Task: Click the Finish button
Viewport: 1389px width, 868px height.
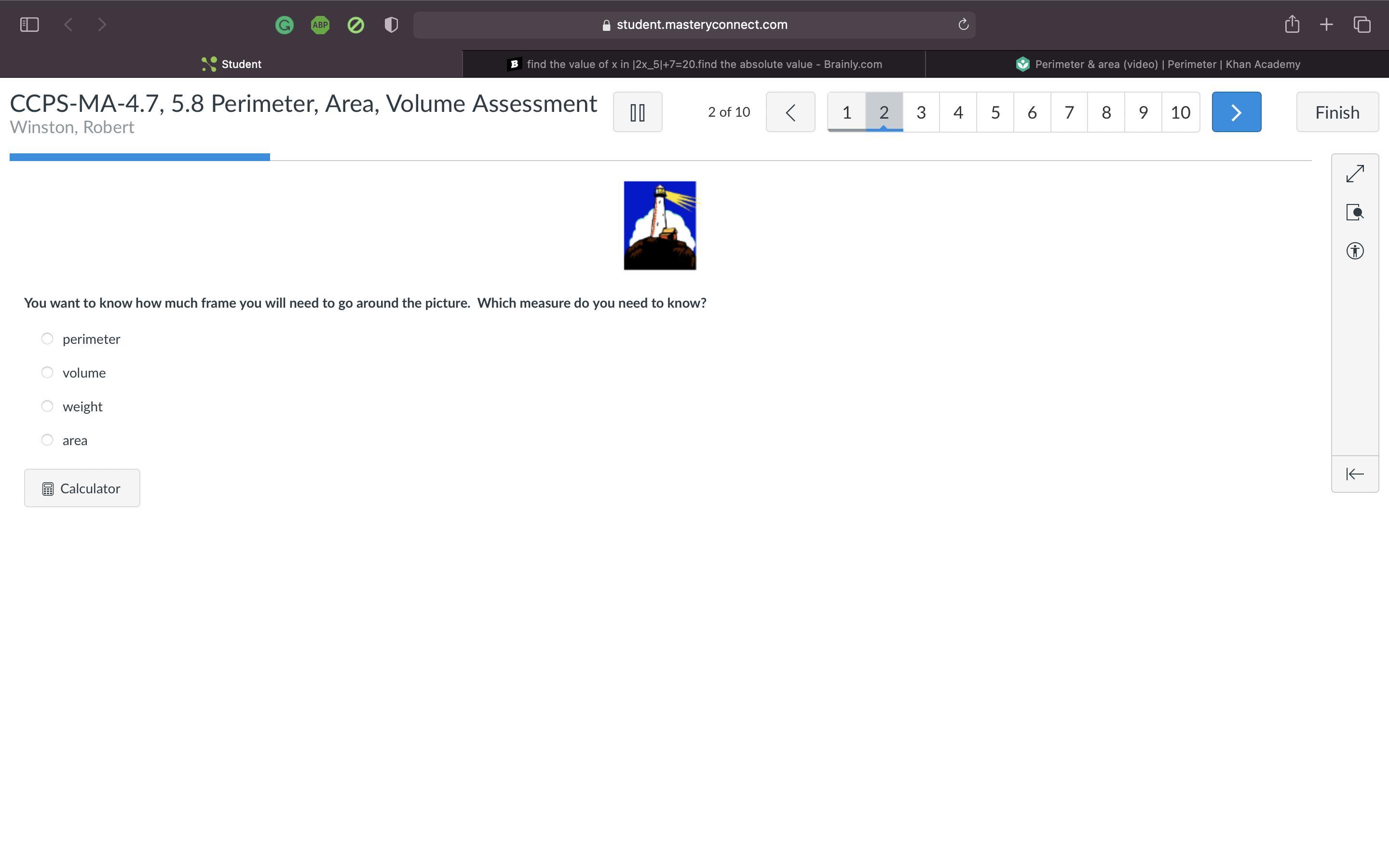Action: coord(1337,112)
